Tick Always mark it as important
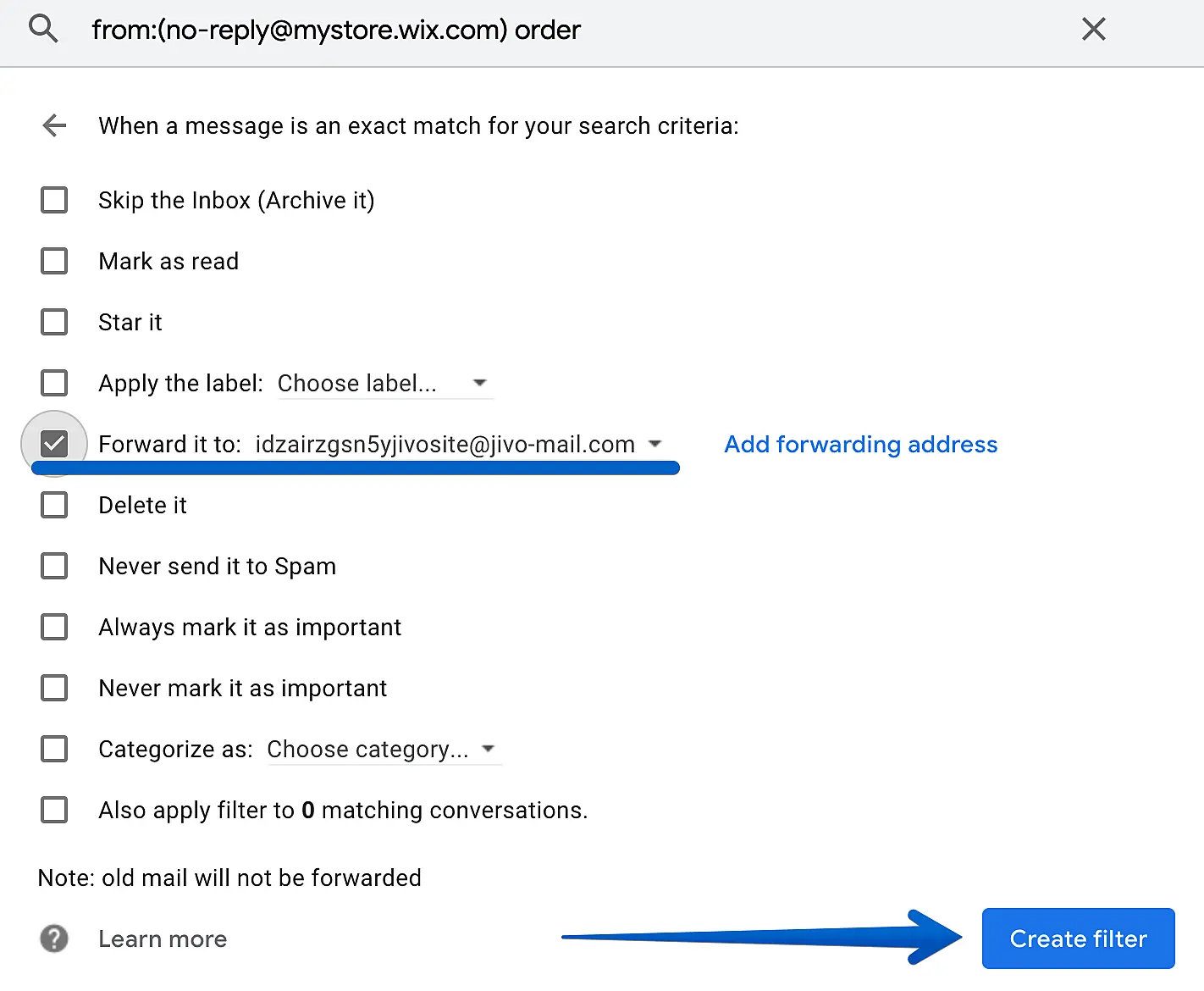This screenshot has height=991, width=1204. click(x=54, y=627)
